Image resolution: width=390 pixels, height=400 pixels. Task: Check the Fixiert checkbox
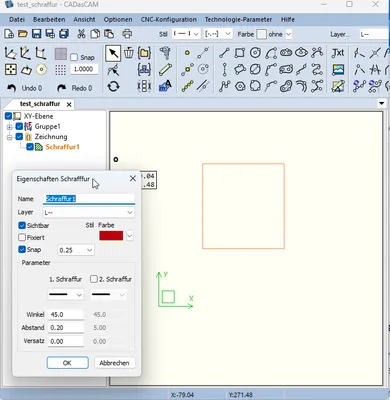22,237
